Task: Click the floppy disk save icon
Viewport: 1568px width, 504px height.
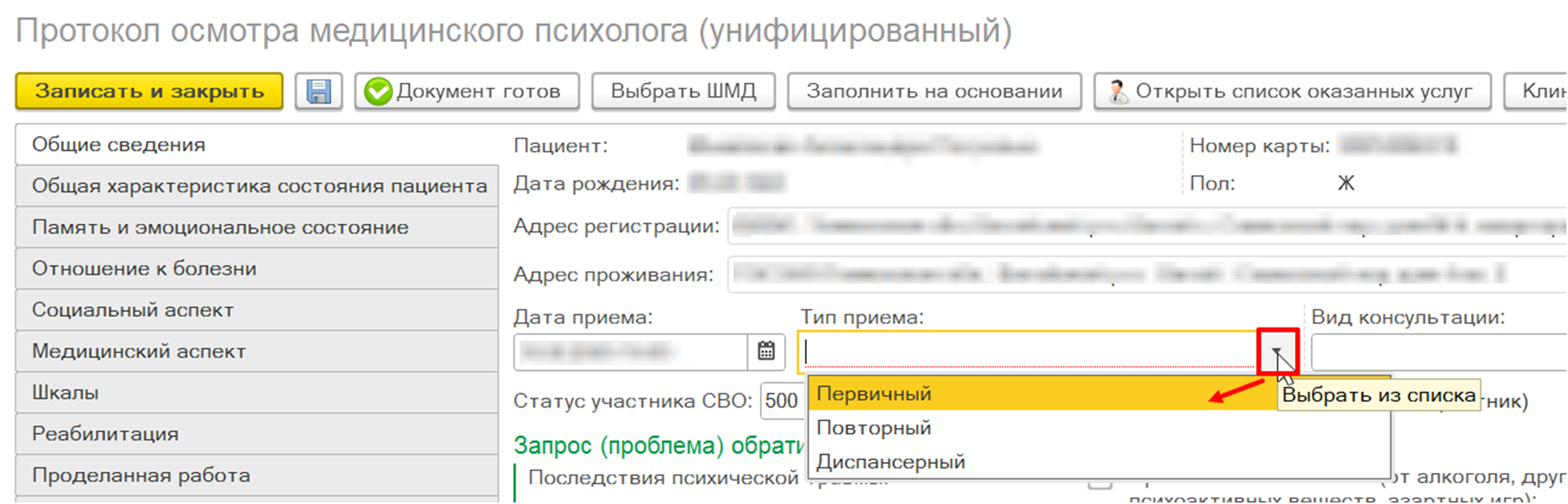Action: (x=318, y=92)
